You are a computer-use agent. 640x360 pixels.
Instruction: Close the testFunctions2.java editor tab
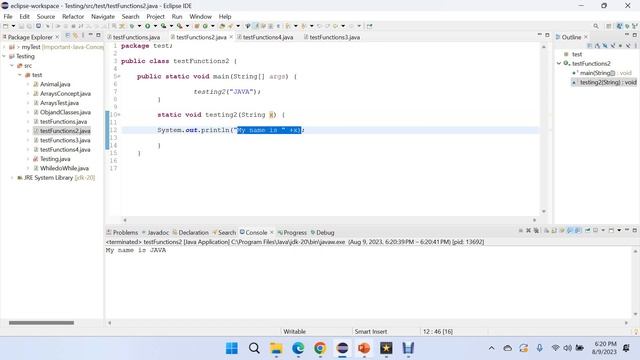(231, 37)
